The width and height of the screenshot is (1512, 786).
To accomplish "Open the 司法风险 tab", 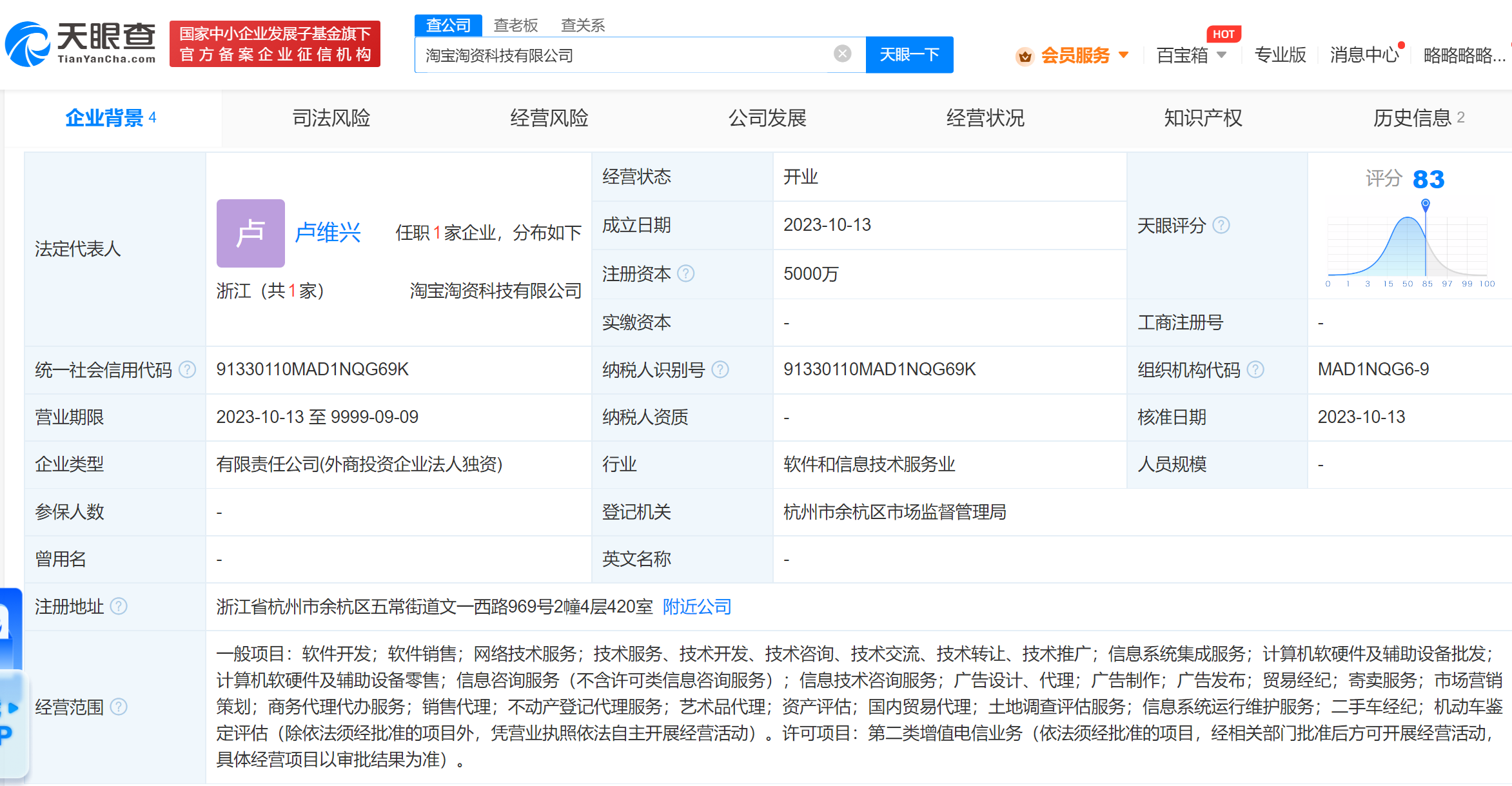I will [x=331, y=118].
